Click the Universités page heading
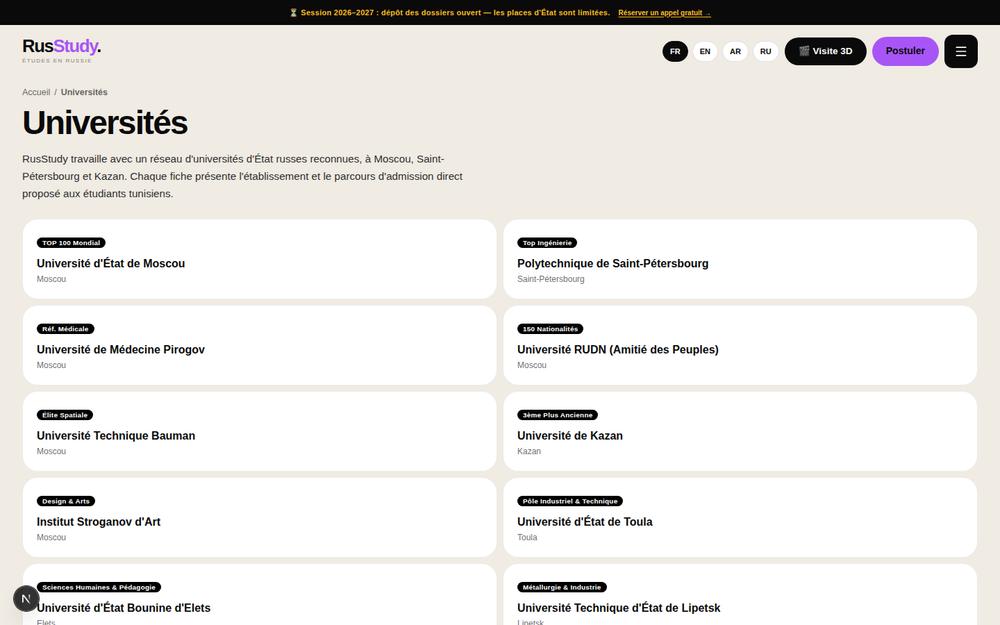 click(x=105, y=123)
